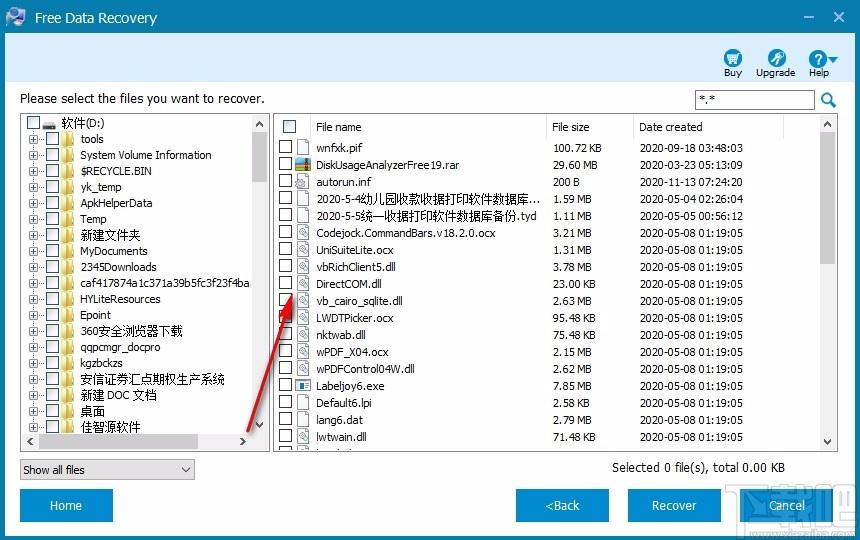860x540 pixels.
Task: Click the folder tree scroll right arrow
Action: pyautogui.click(x=243, y=441)
